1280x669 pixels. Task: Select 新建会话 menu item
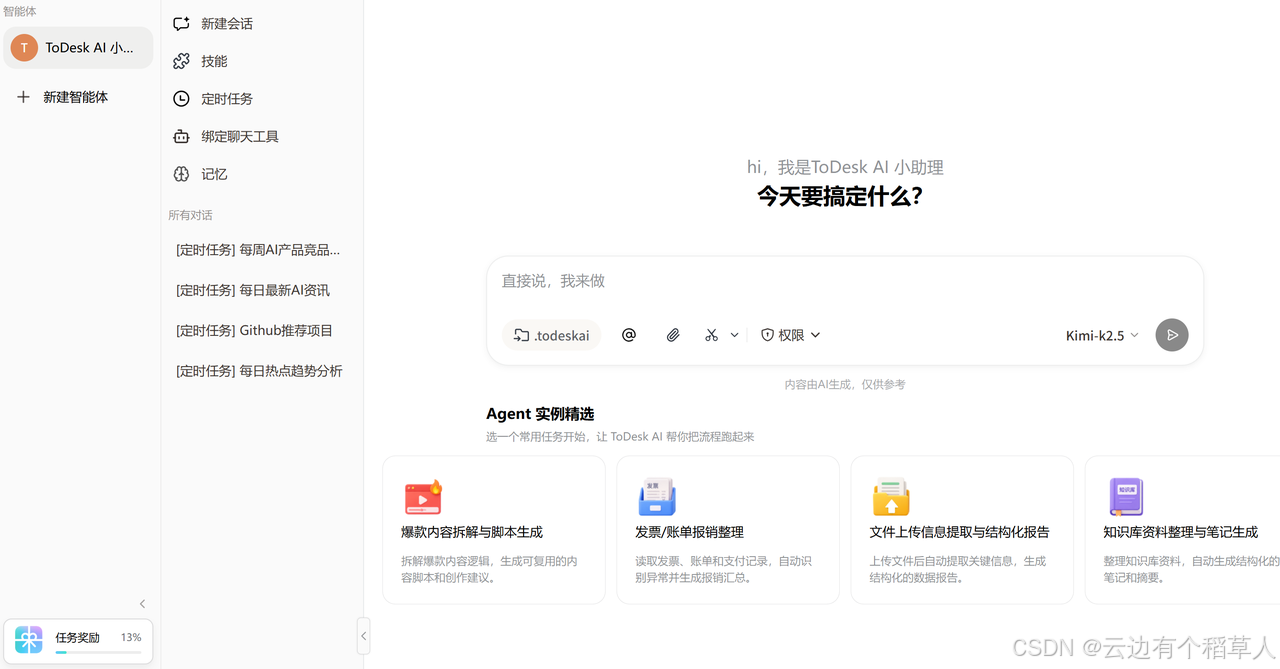click(262, 23)
